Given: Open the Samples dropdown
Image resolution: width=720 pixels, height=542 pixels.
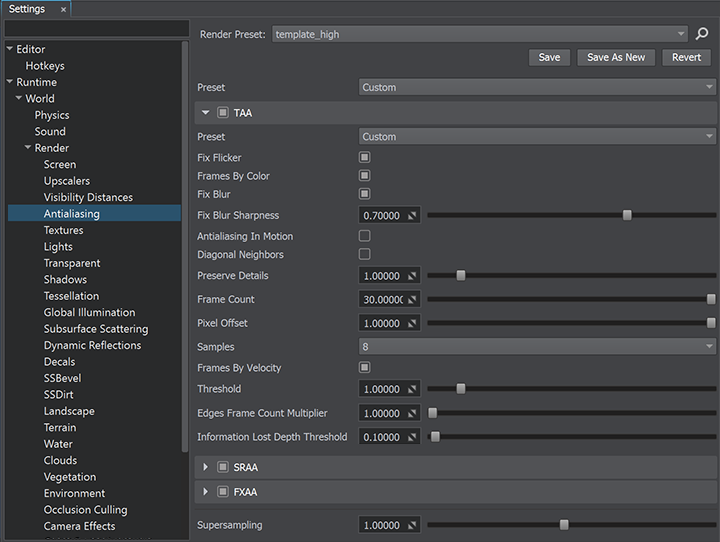Looking at the screenshot, I should click(537, 346).
